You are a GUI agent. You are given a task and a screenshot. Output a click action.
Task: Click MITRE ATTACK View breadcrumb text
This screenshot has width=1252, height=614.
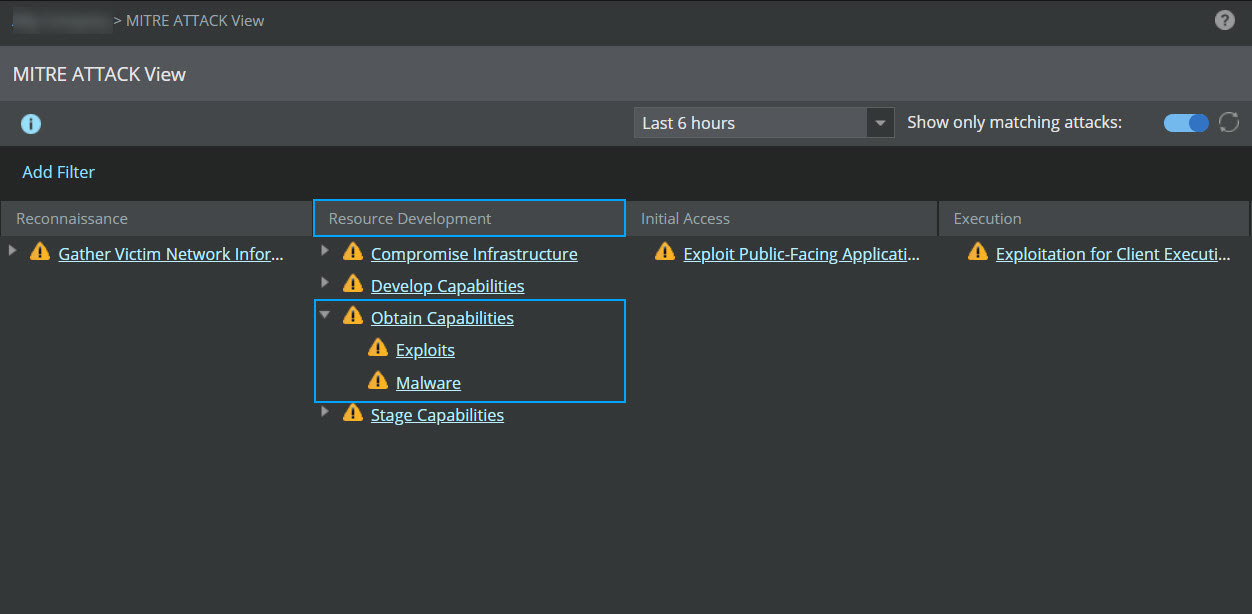[x=195, y=20]
